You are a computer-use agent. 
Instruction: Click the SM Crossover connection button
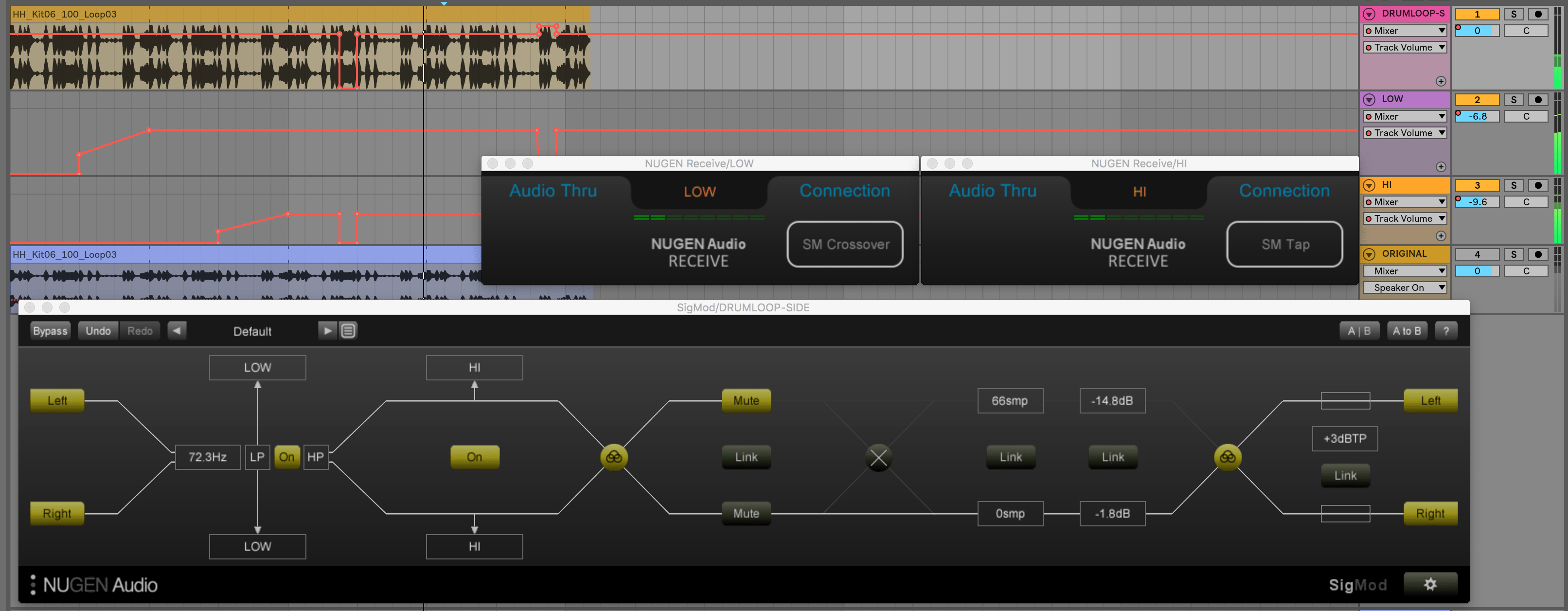tap(845, 244)
